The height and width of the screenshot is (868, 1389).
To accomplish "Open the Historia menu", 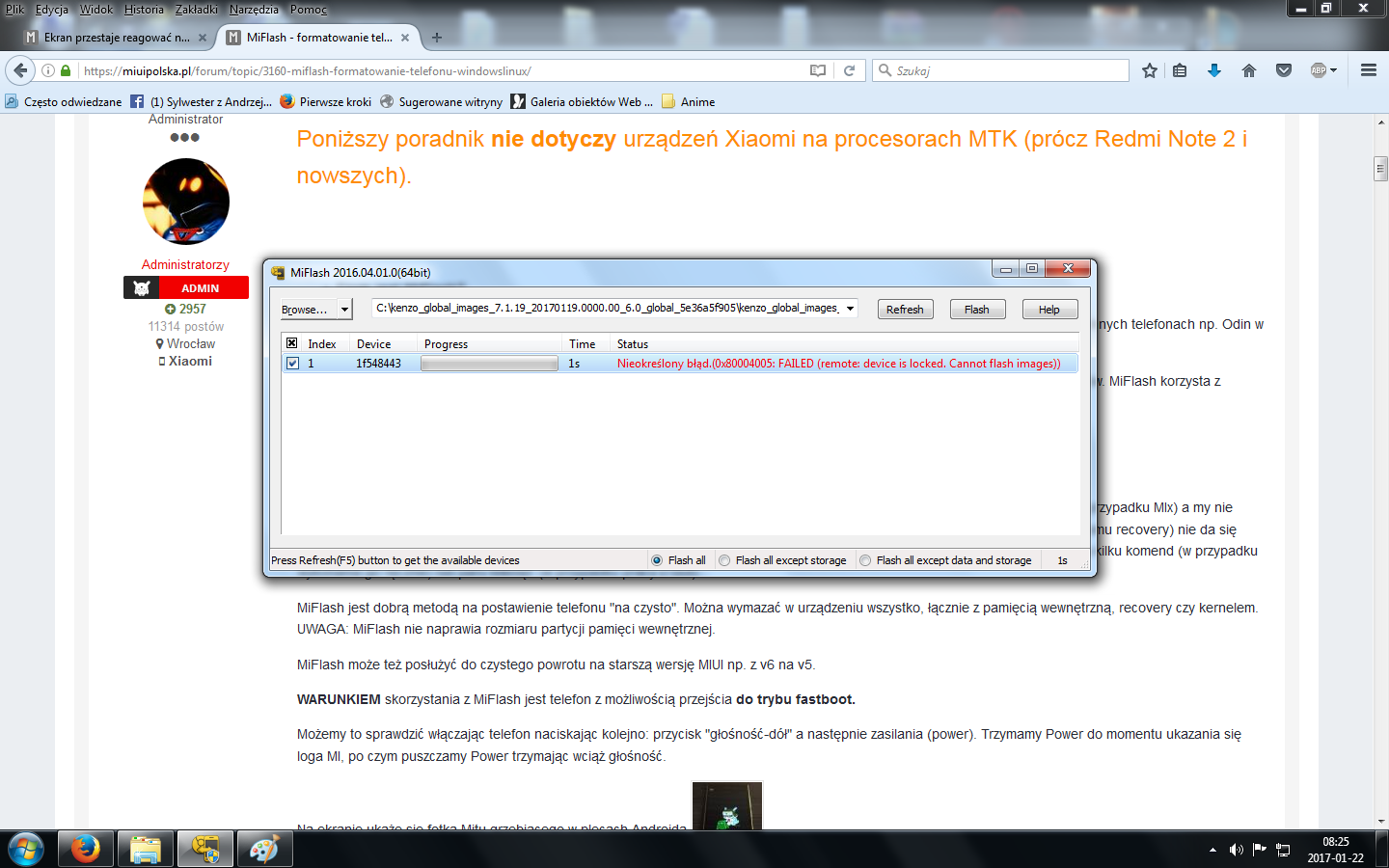I will pyautogui.click(x=144, y=10).
